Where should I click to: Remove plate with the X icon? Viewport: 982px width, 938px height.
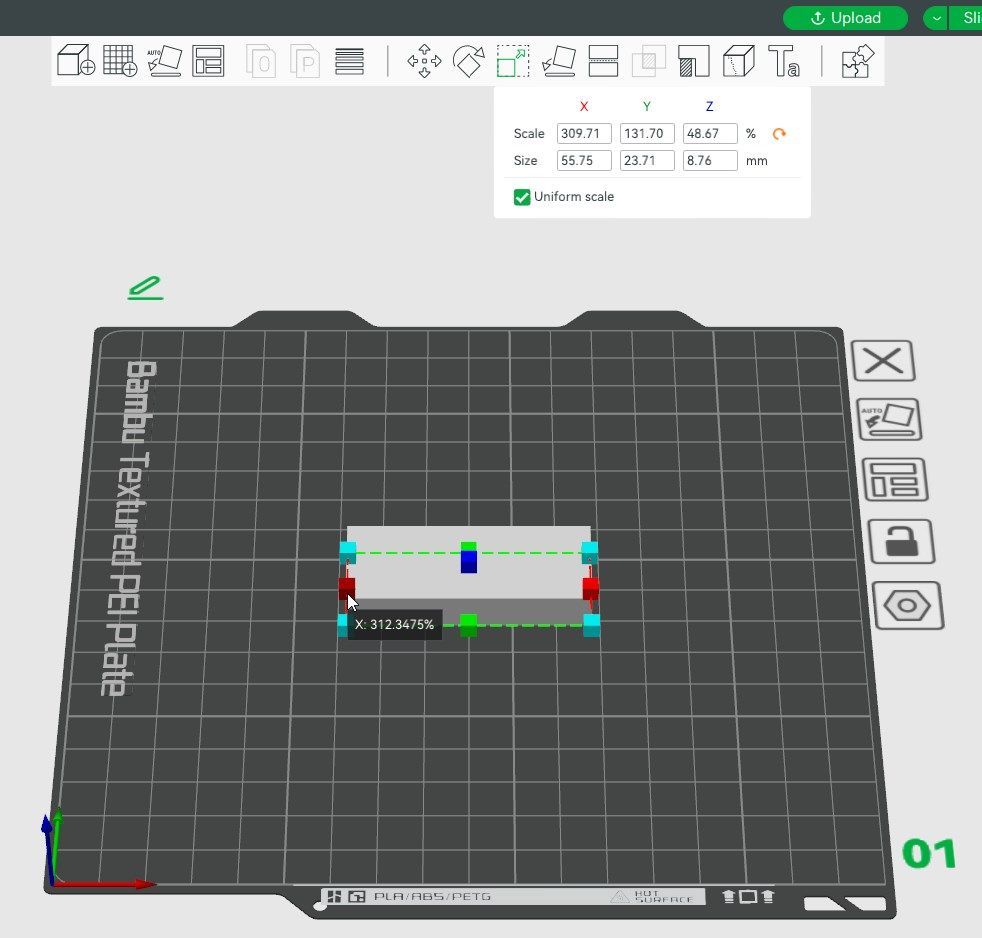pyautogui.click(x=883, y=361)
